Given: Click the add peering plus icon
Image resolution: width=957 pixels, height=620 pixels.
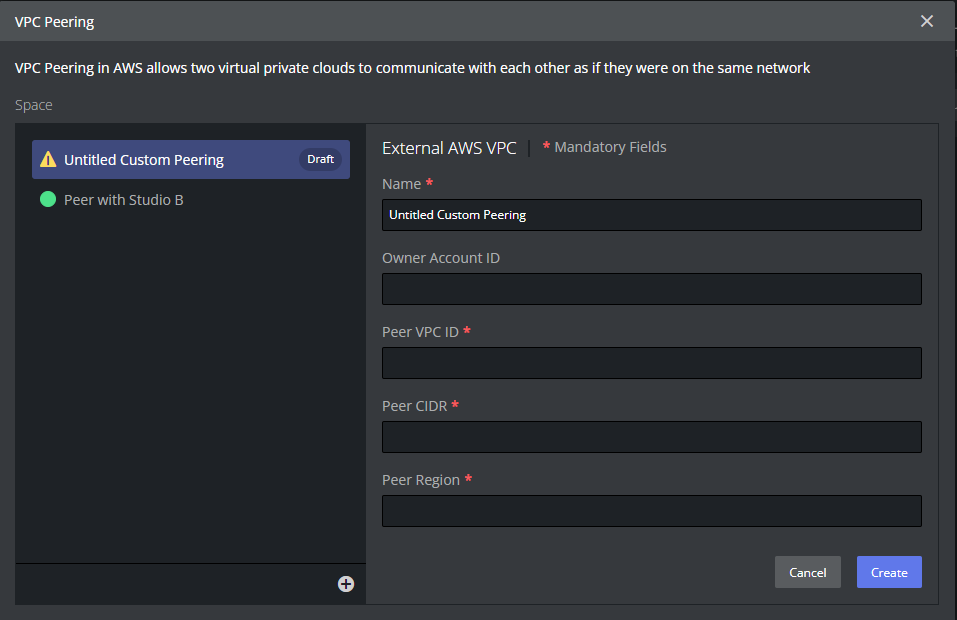Looking at the screenshot, I should pyautogui.click(x=346, y=584).
